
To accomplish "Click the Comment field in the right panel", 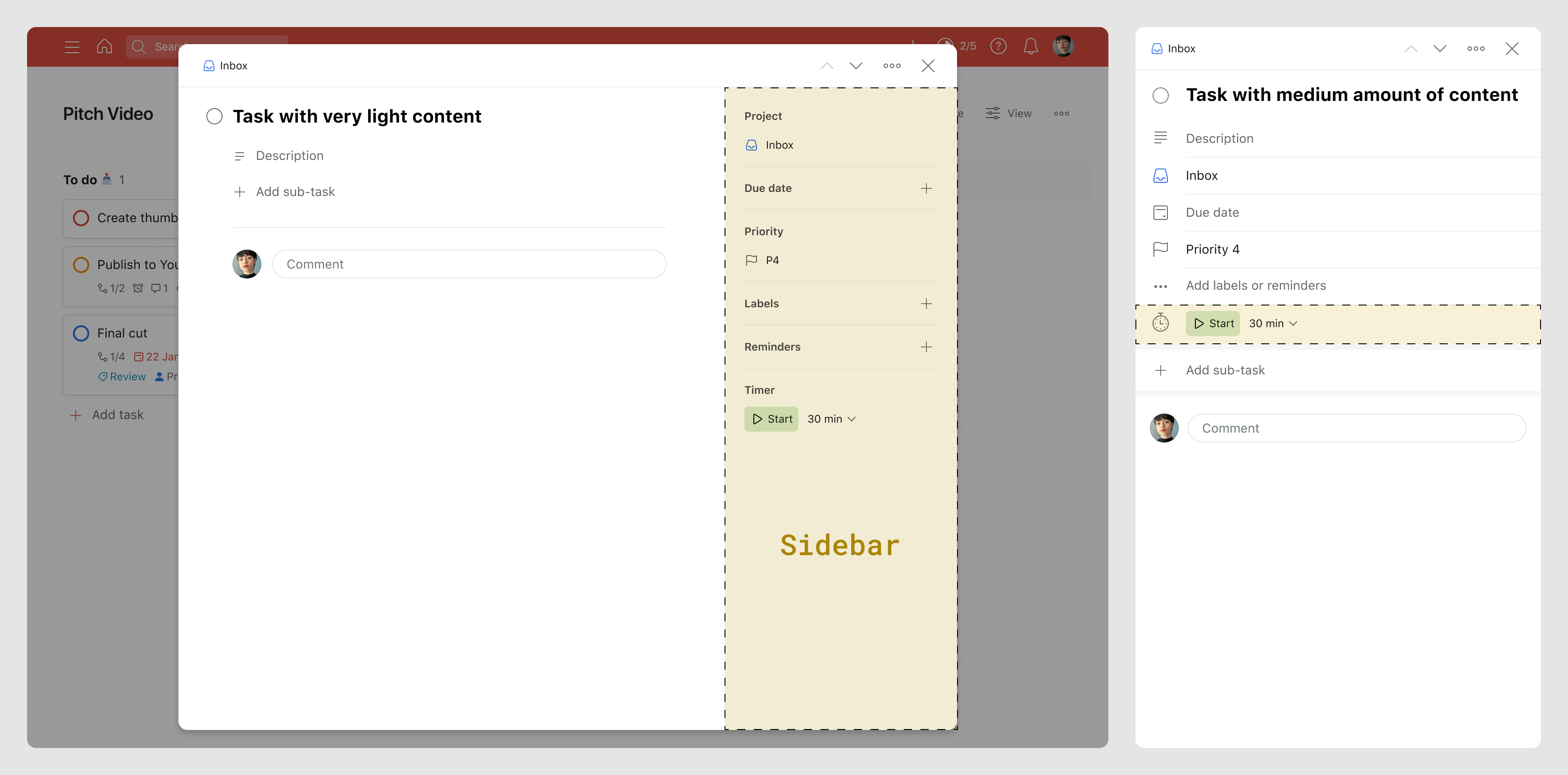I will tap(1357, 428).
